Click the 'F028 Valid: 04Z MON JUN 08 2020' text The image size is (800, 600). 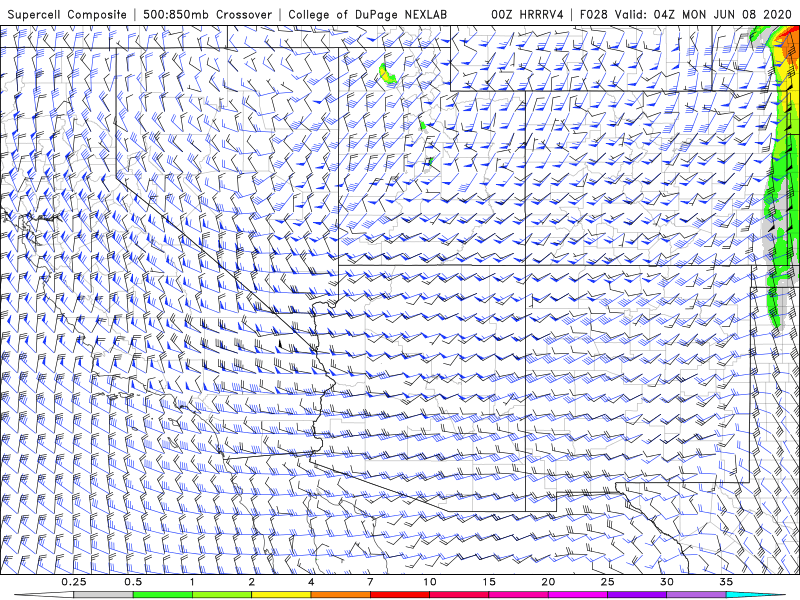(683, 14)
